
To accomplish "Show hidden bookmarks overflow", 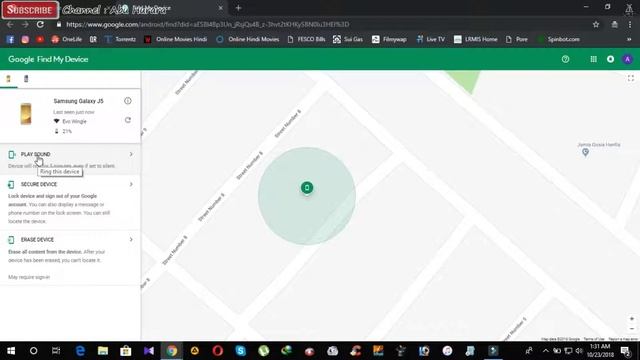I will point(629,39).
